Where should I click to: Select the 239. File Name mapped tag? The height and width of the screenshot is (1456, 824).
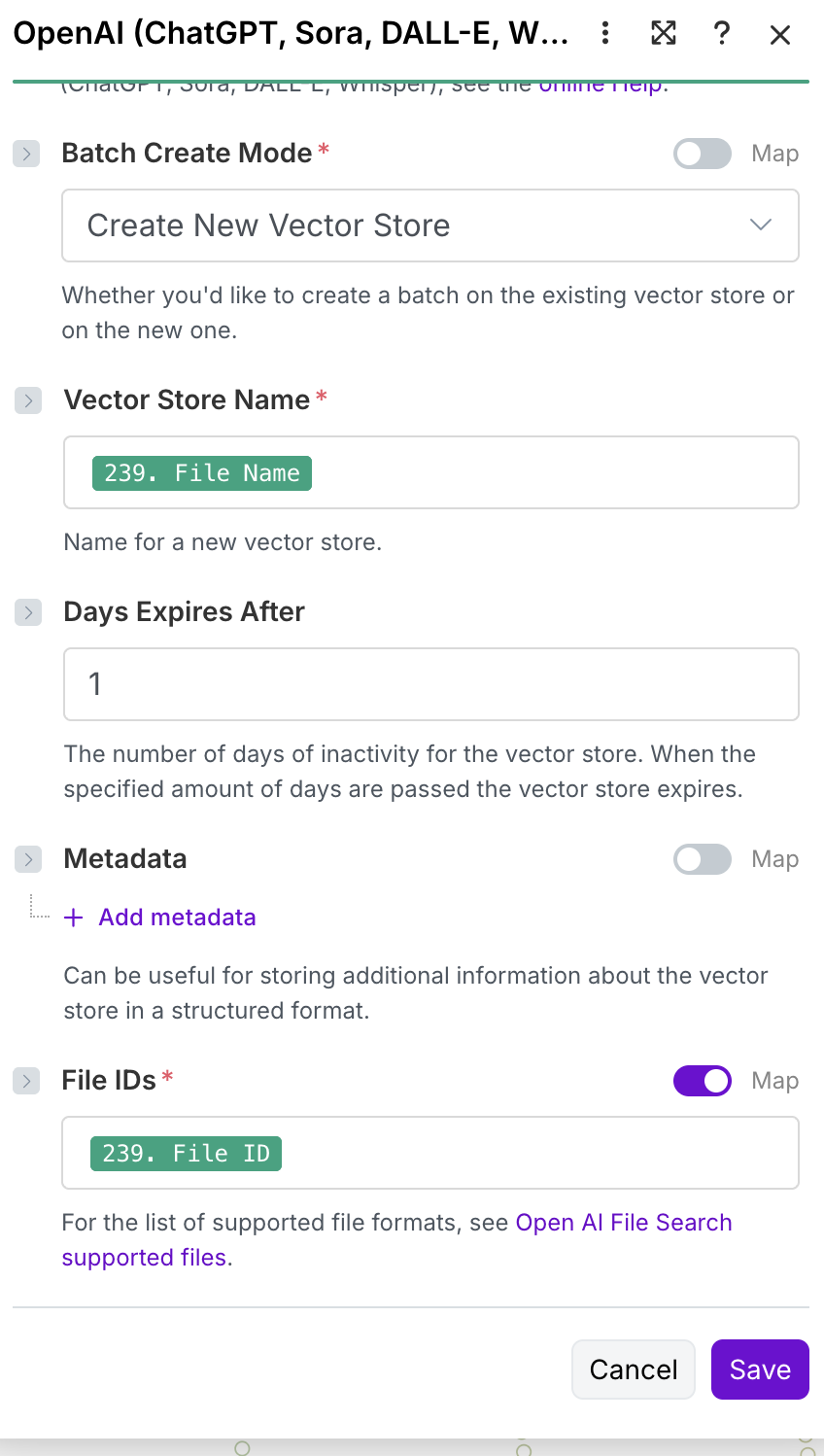pos(202,473)
